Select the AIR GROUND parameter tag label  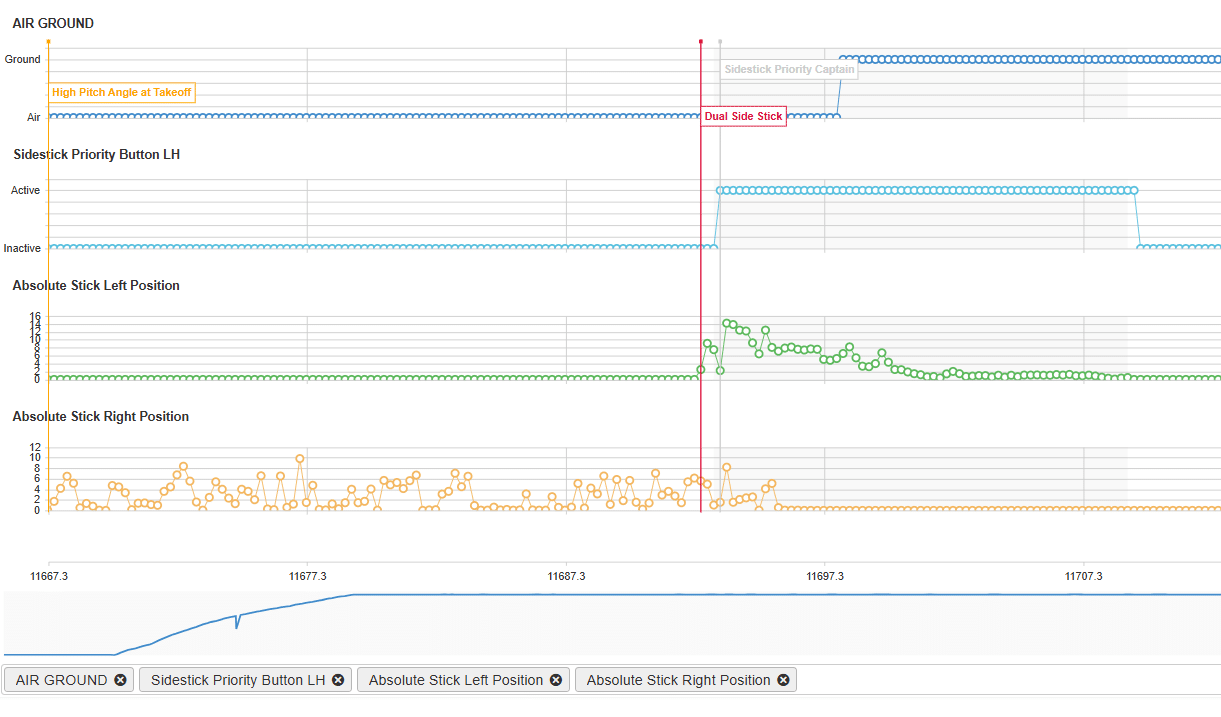click(61, 680)
